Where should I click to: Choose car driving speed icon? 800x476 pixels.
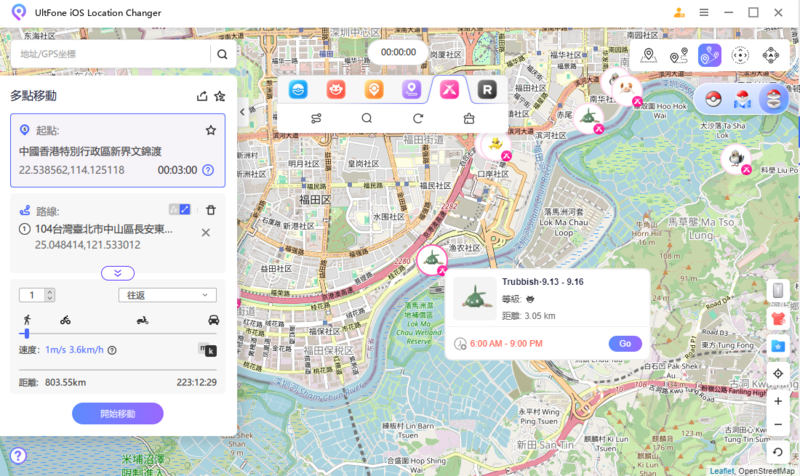[x=214, y=320]
